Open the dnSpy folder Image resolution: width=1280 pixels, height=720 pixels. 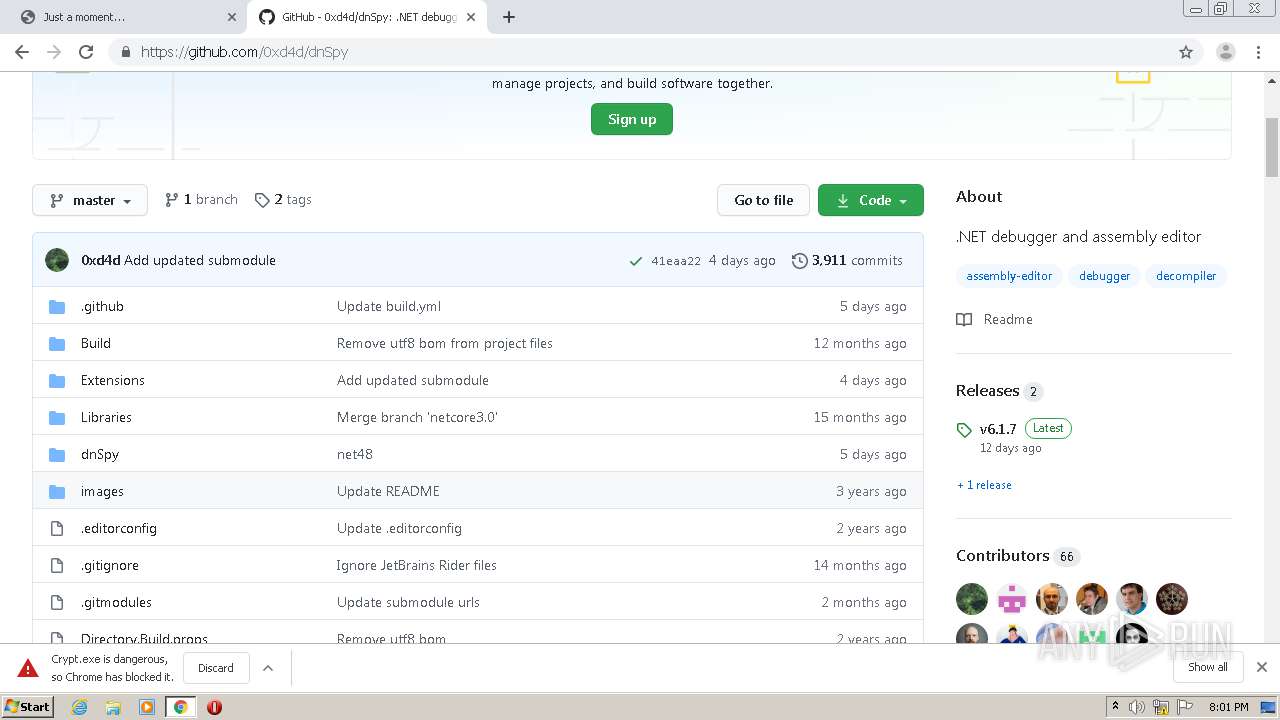(x=100, y=454)
